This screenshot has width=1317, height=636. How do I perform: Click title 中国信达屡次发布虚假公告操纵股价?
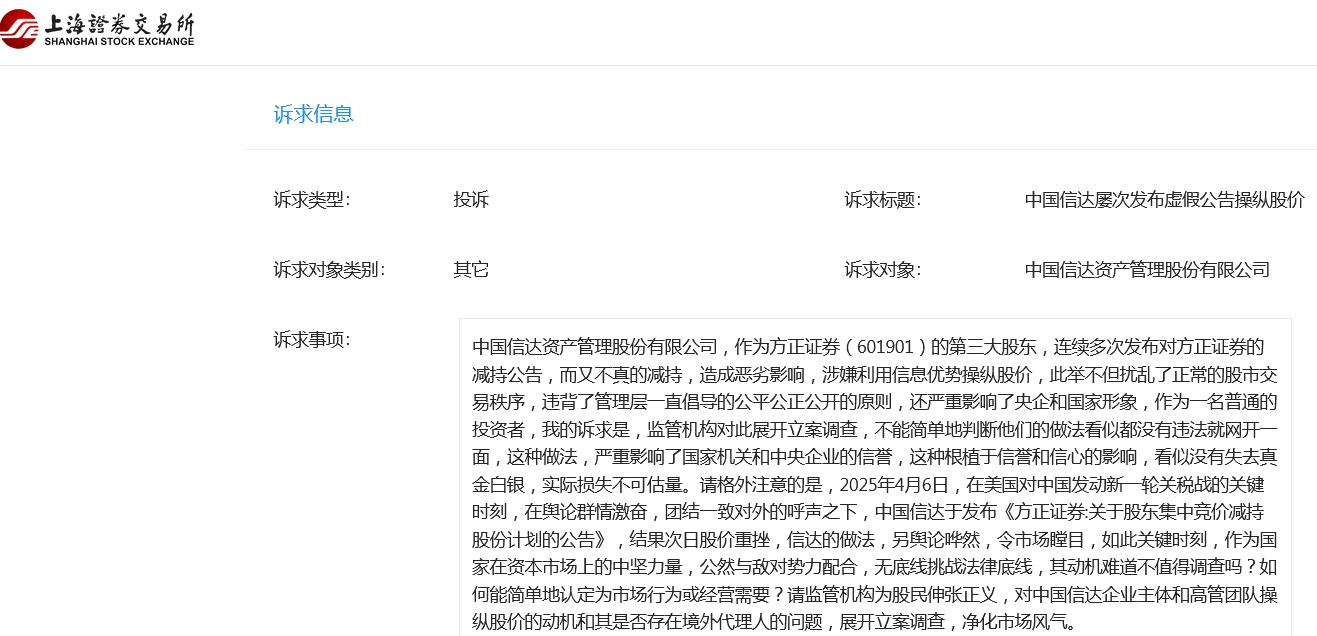[x=1165, y=200]
